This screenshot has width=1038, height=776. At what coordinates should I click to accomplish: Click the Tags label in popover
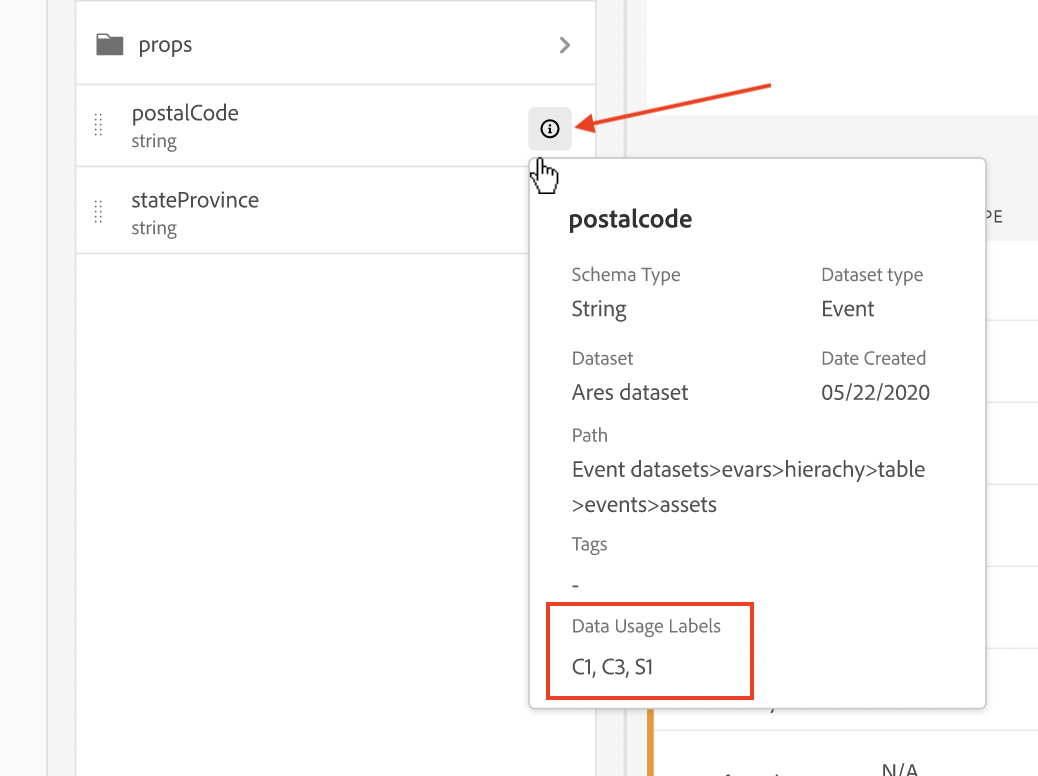tap(589, 544)
